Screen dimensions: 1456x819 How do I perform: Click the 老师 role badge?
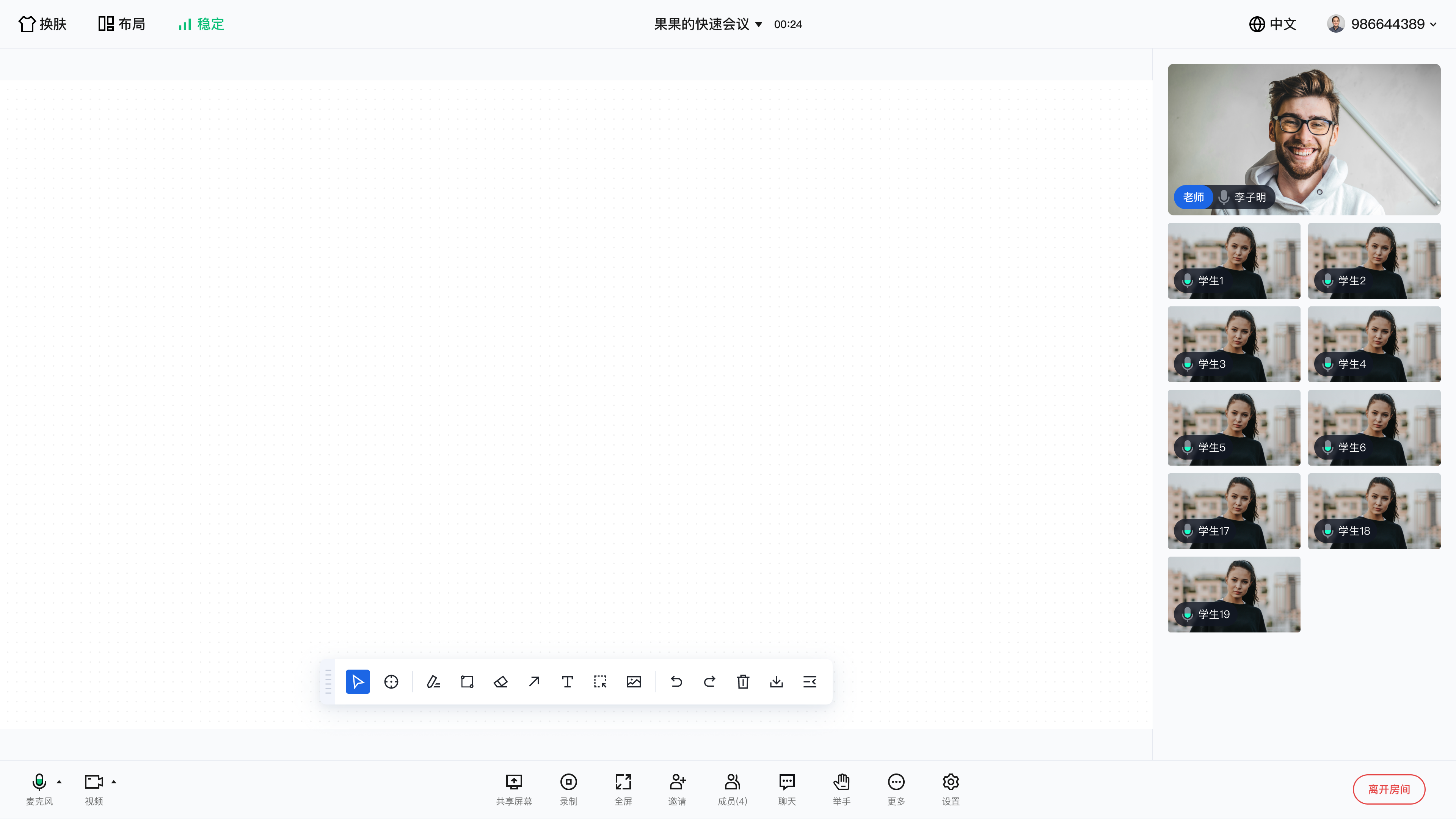click(1193, 197)
